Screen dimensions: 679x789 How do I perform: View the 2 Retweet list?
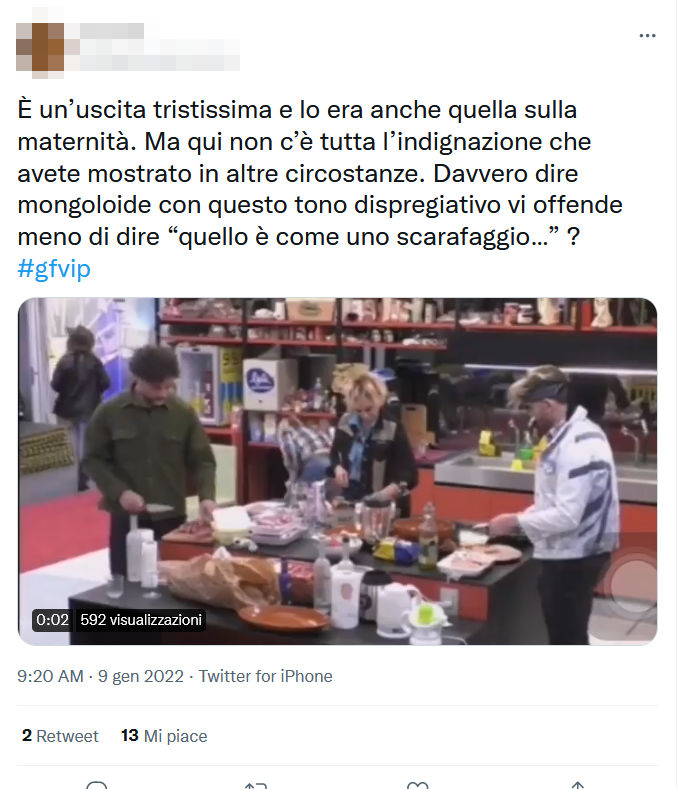60,736
